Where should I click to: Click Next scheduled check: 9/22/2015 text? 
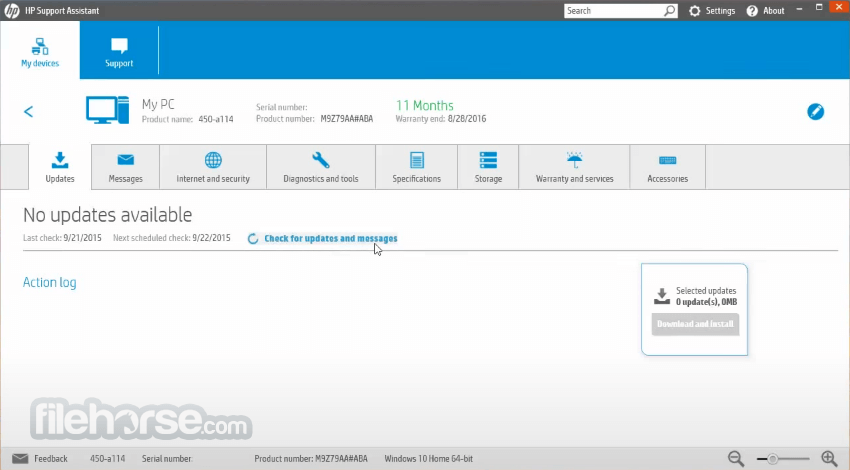pos(172,238)
